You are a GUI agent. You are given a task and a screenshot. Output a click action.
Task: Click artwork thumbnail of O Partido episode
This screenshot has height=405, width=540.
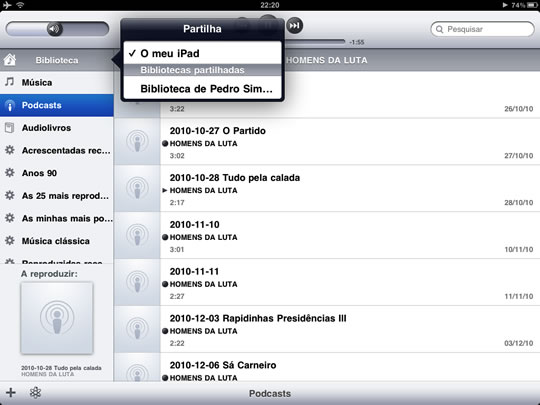tap(137, 142)
